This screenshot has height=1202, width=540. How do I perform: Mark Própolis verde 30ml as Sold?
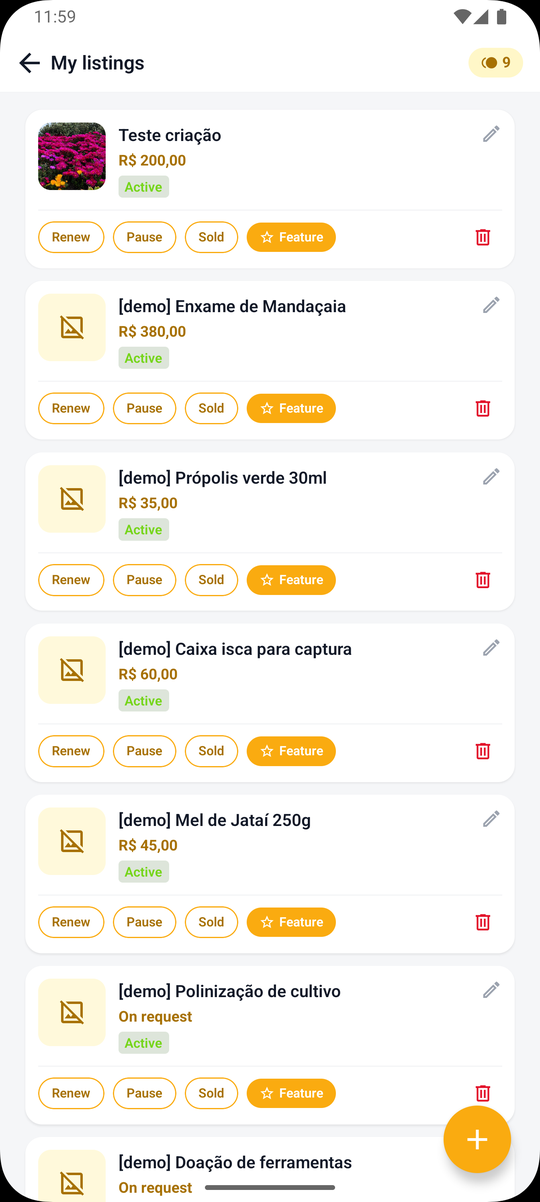point(211,580)
